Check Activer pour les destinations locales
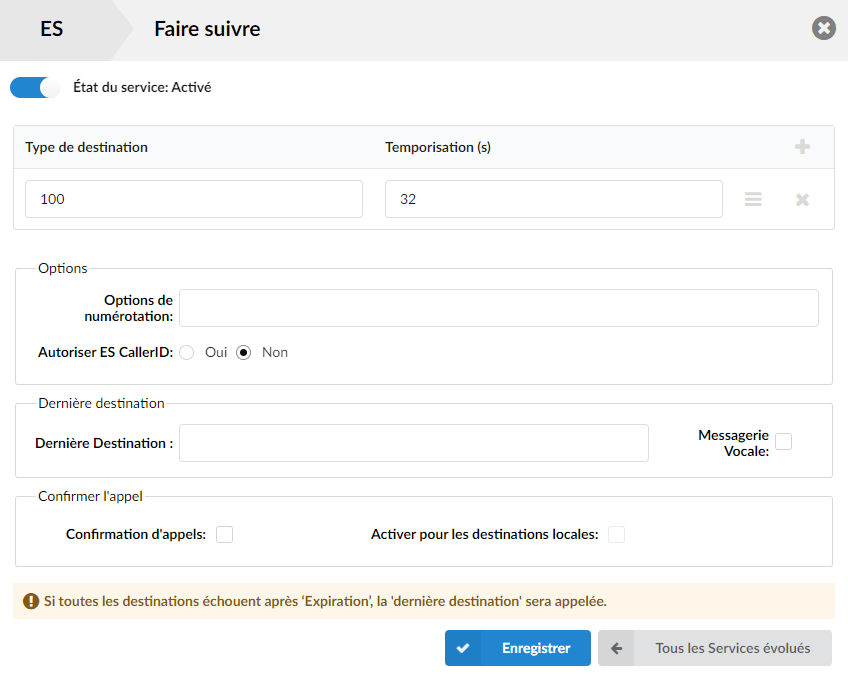Viewport: 848px width, 678px height. pyautogui.click(x=616, y=534)
